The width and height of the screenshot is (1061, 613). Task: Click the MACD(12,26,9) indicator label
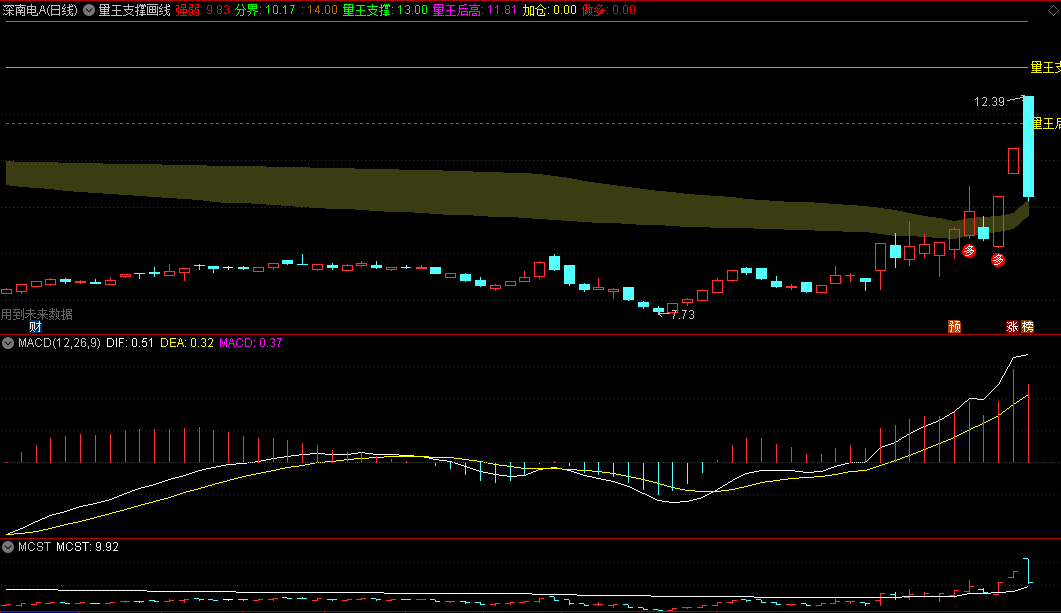coord(60,343)
